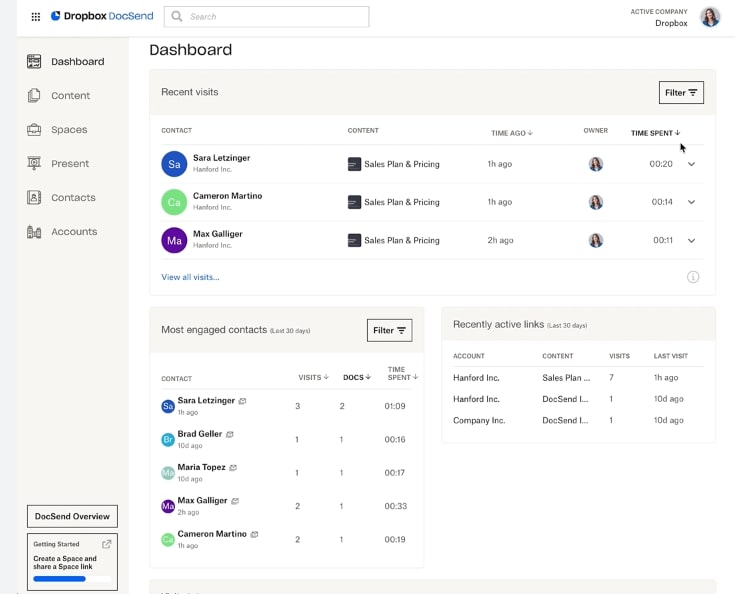The height and width of the screenshot is (595, 735).
Task: Sort engaged contacts by Visits
Action: tap(314, 377)
